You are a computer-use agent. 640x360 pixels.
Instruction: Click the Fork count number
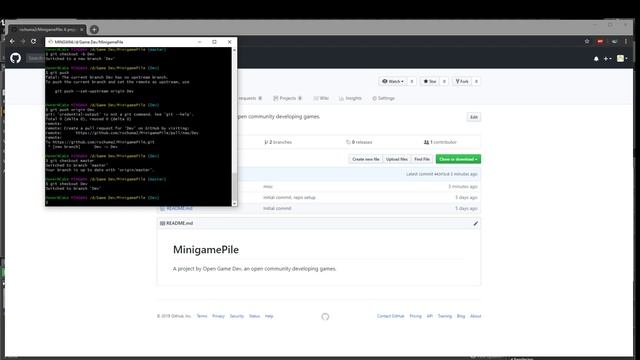476,81
